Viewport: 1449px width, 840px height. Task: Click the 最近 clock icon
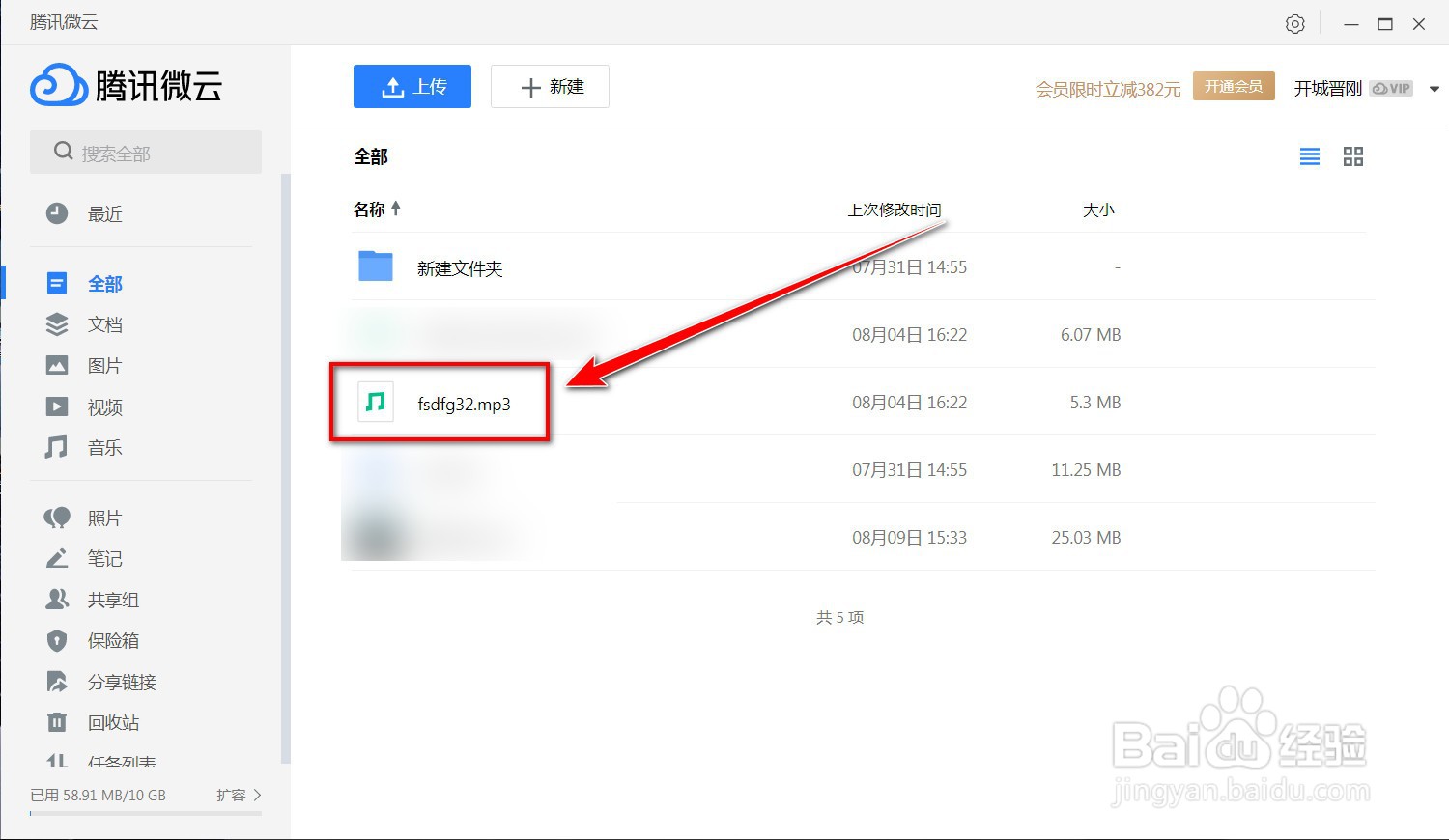click(57, 213)
